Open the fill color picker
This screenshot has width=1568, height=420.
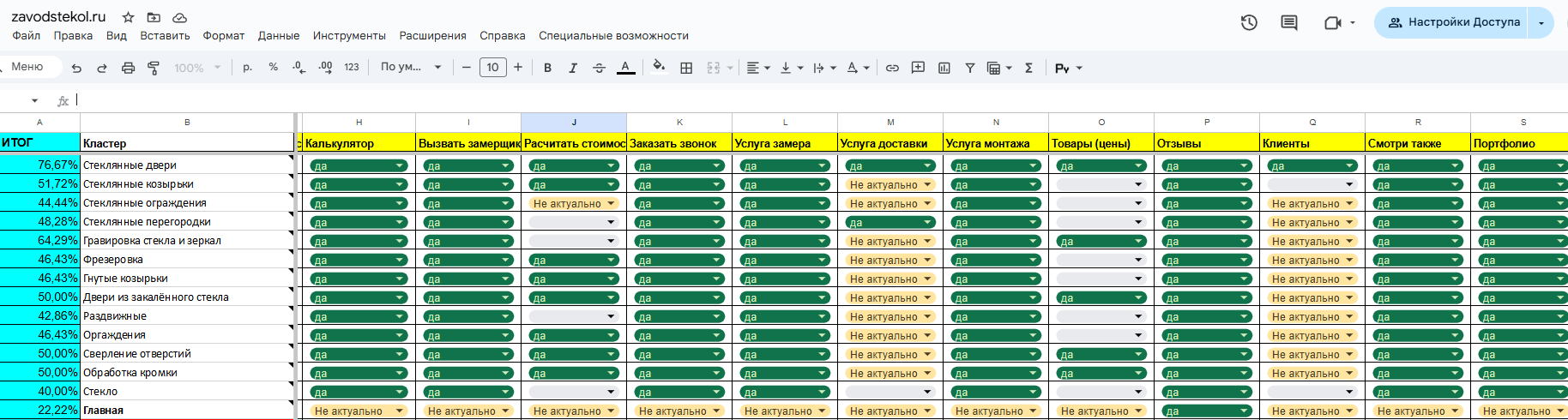pos(658,67)
